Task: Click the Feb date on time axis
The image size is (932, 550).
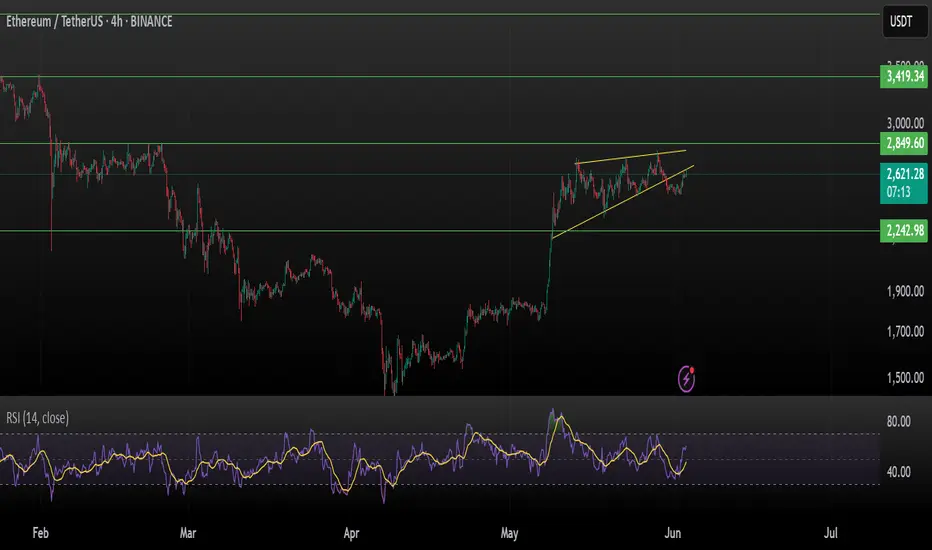Action: (40, 533)
